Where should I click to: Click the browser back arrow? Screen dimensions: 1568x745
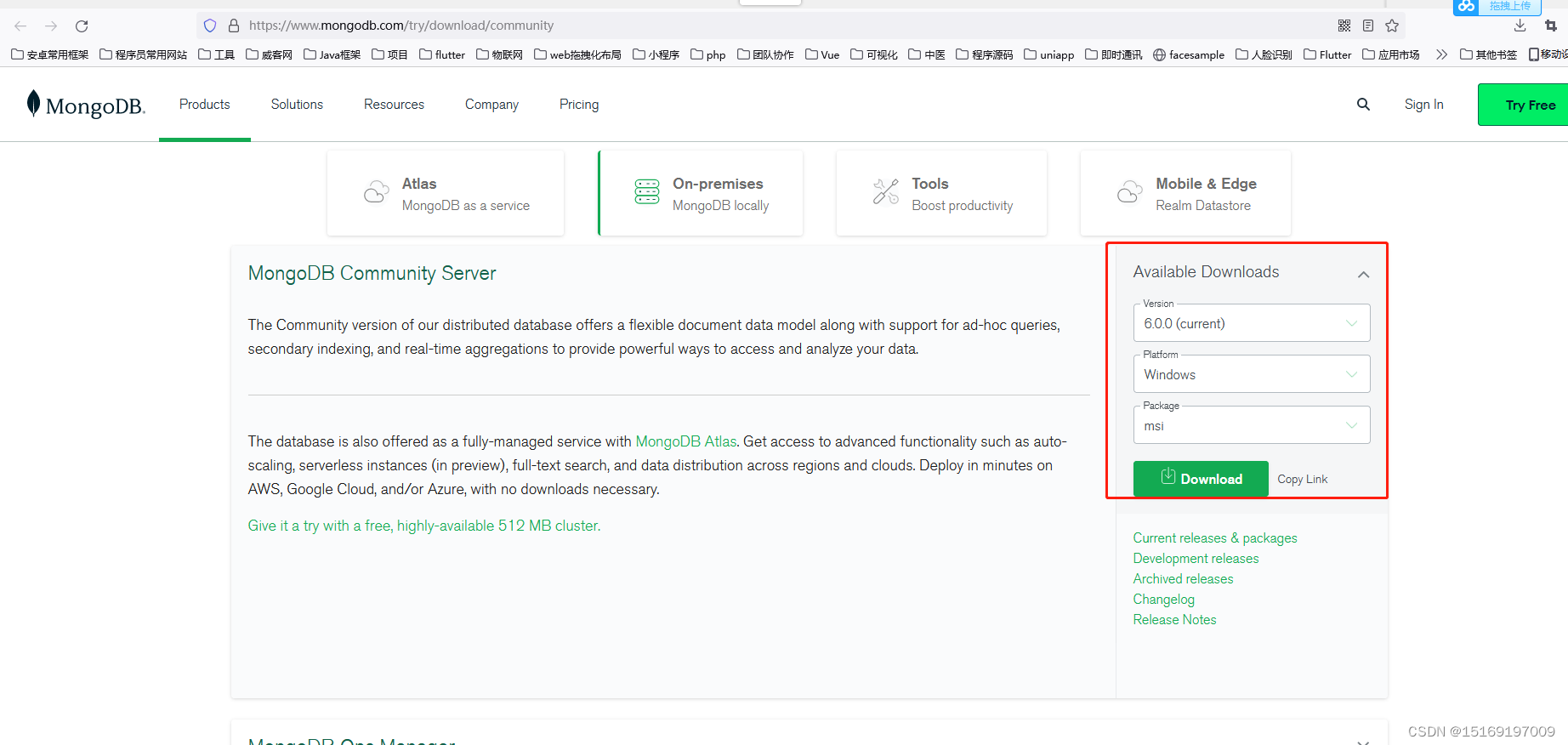click(x=20, y=26)
